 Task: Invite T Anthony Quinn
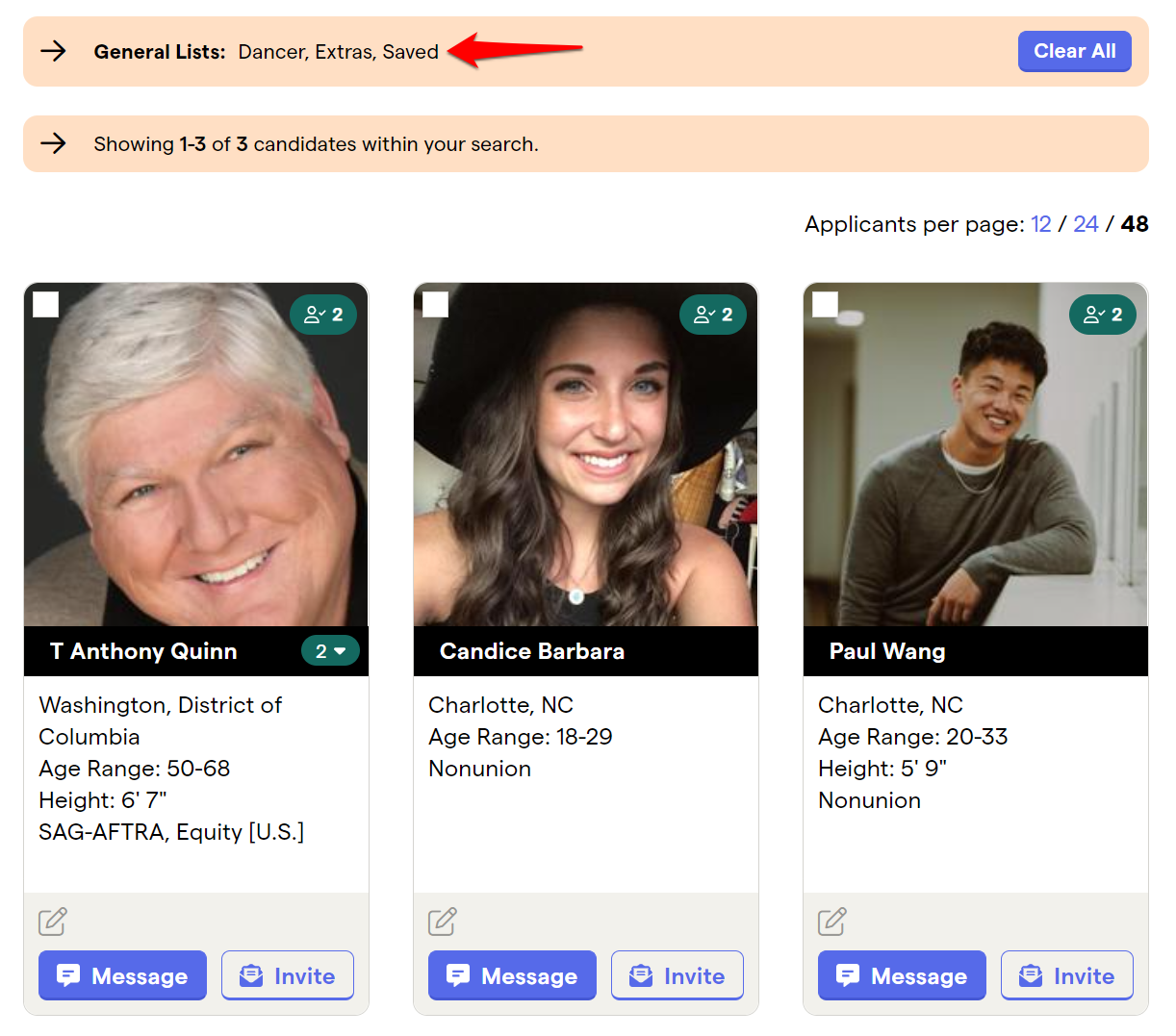click(288, 975)
